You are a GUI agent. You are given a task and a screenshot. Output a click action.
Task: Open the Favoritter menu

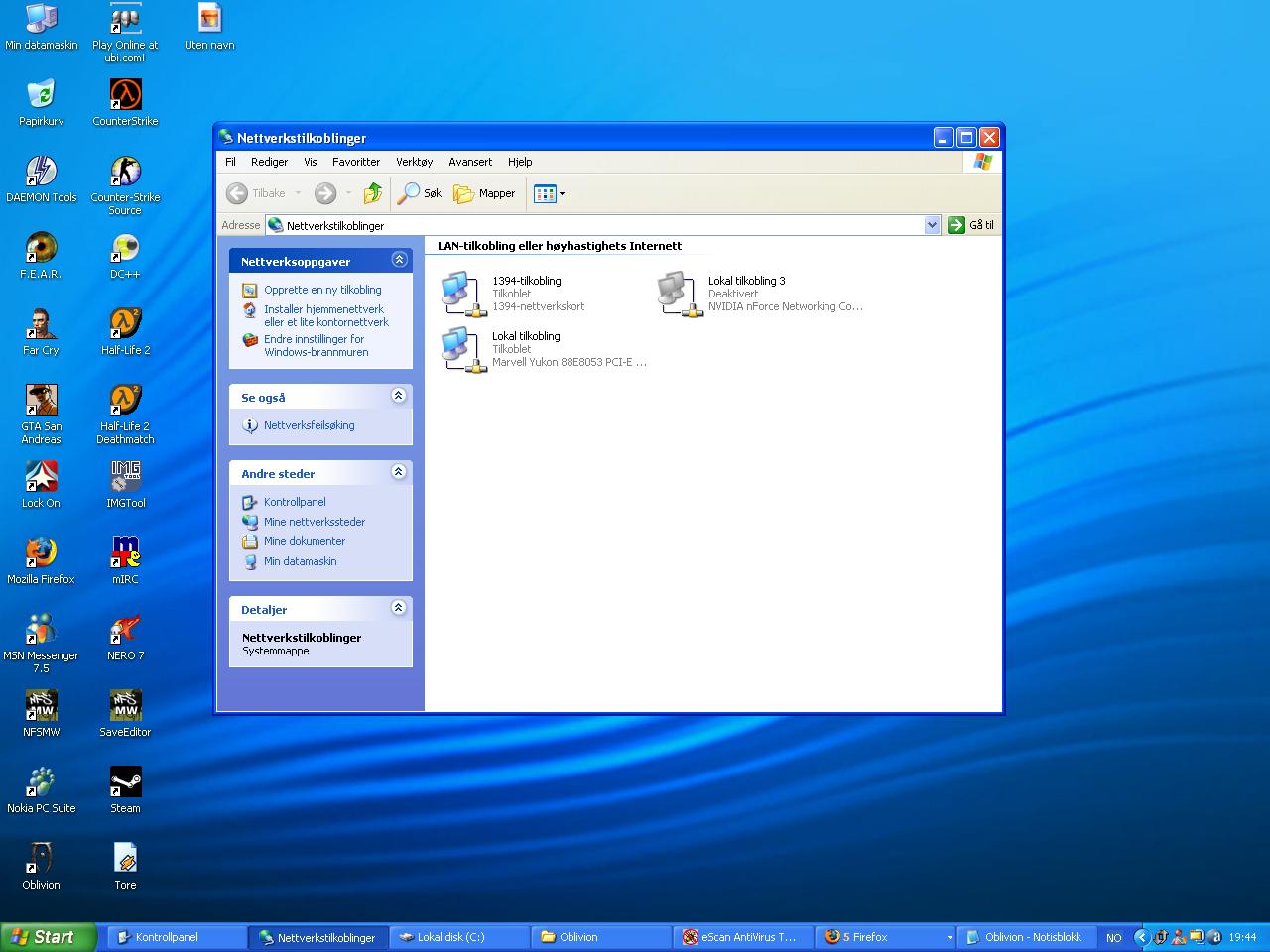coord(356,162)
